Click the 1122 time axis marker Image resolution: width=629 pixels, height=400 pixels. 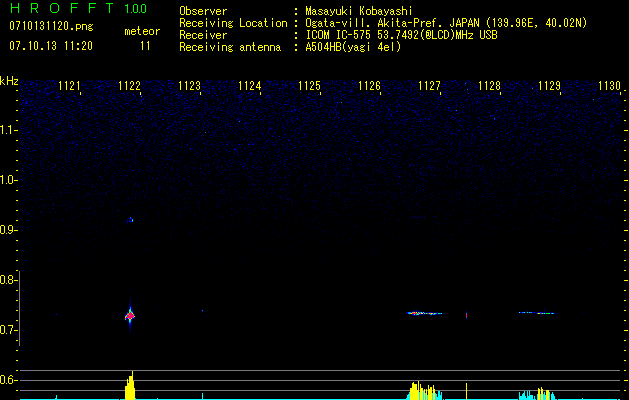pos(130,86)
